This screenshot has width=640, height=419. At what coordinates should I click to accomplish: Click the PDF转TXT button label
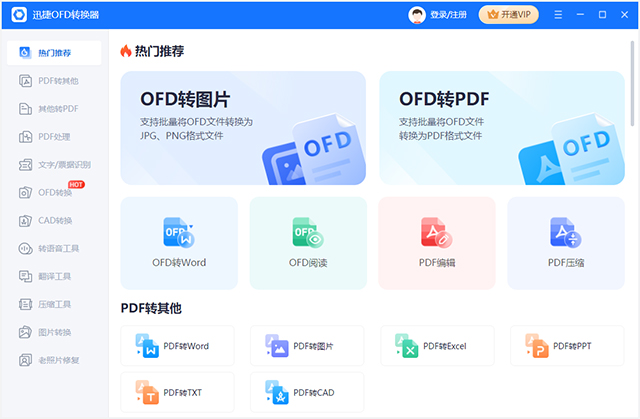click(x=183, y=392)
